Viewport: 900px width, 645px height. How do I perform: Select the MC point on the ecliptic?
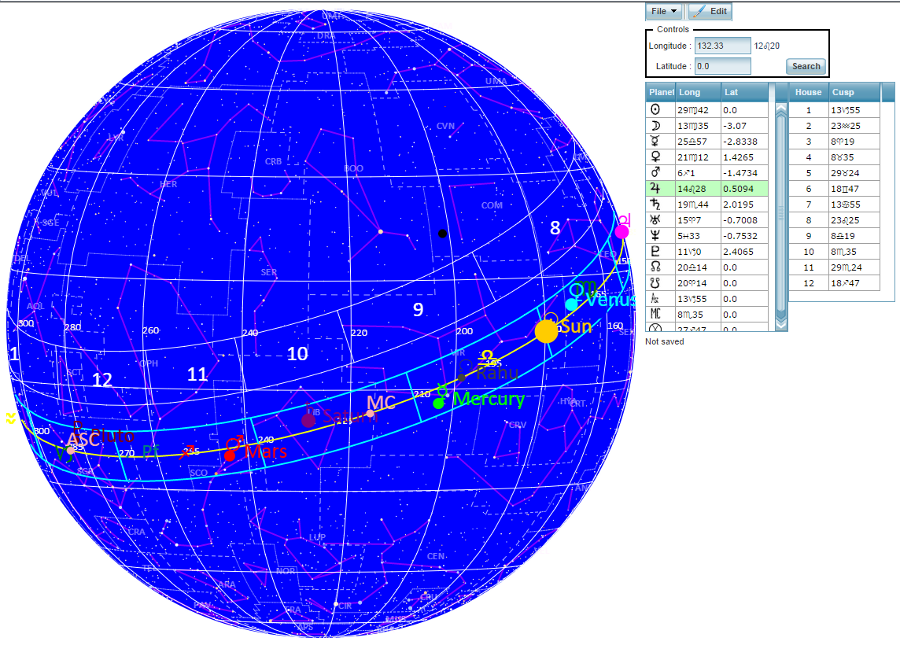371,412
